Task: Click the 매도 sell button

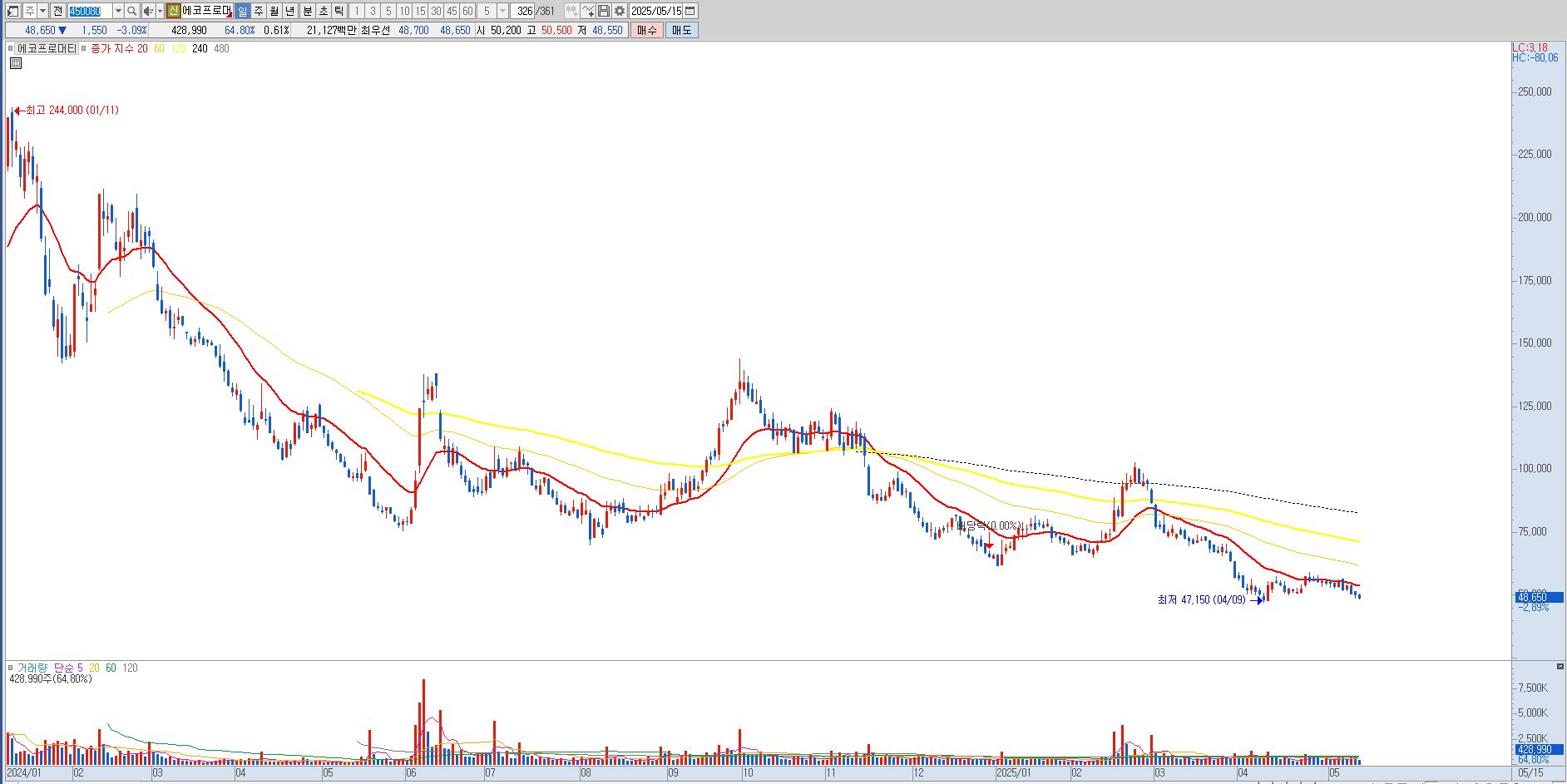Action: (681, 30)
